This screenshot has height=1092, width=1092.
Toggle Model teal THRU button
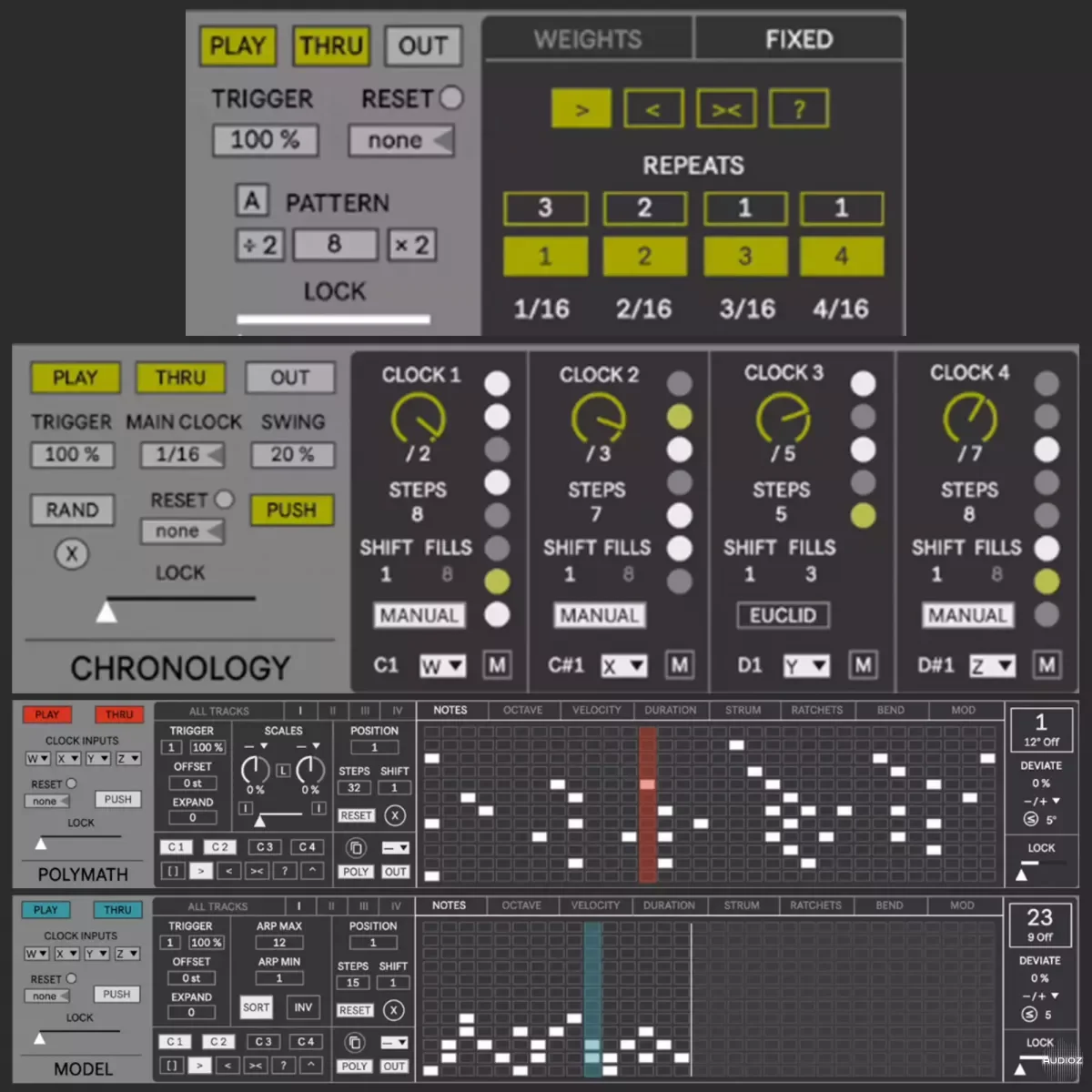pyautogui.click(x=117, y=910)
